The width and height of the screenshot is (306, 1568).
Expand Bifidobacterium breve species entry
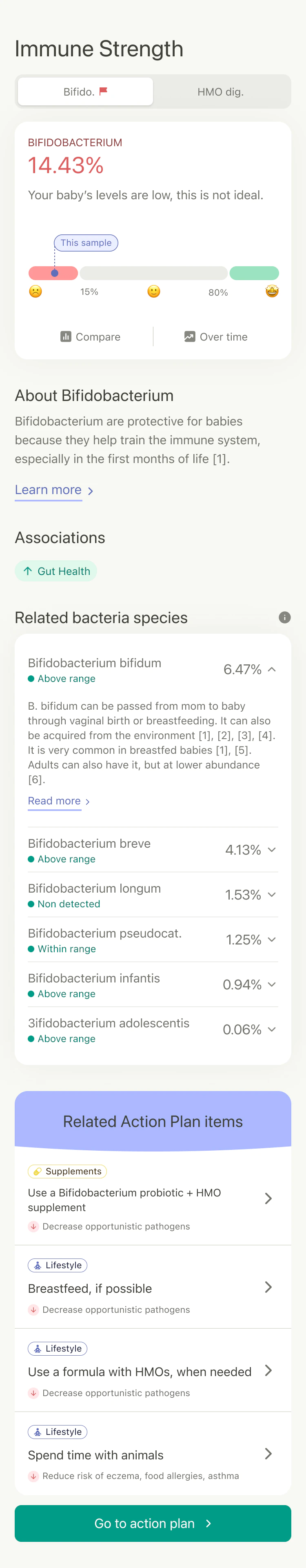[x=273, y=850]
